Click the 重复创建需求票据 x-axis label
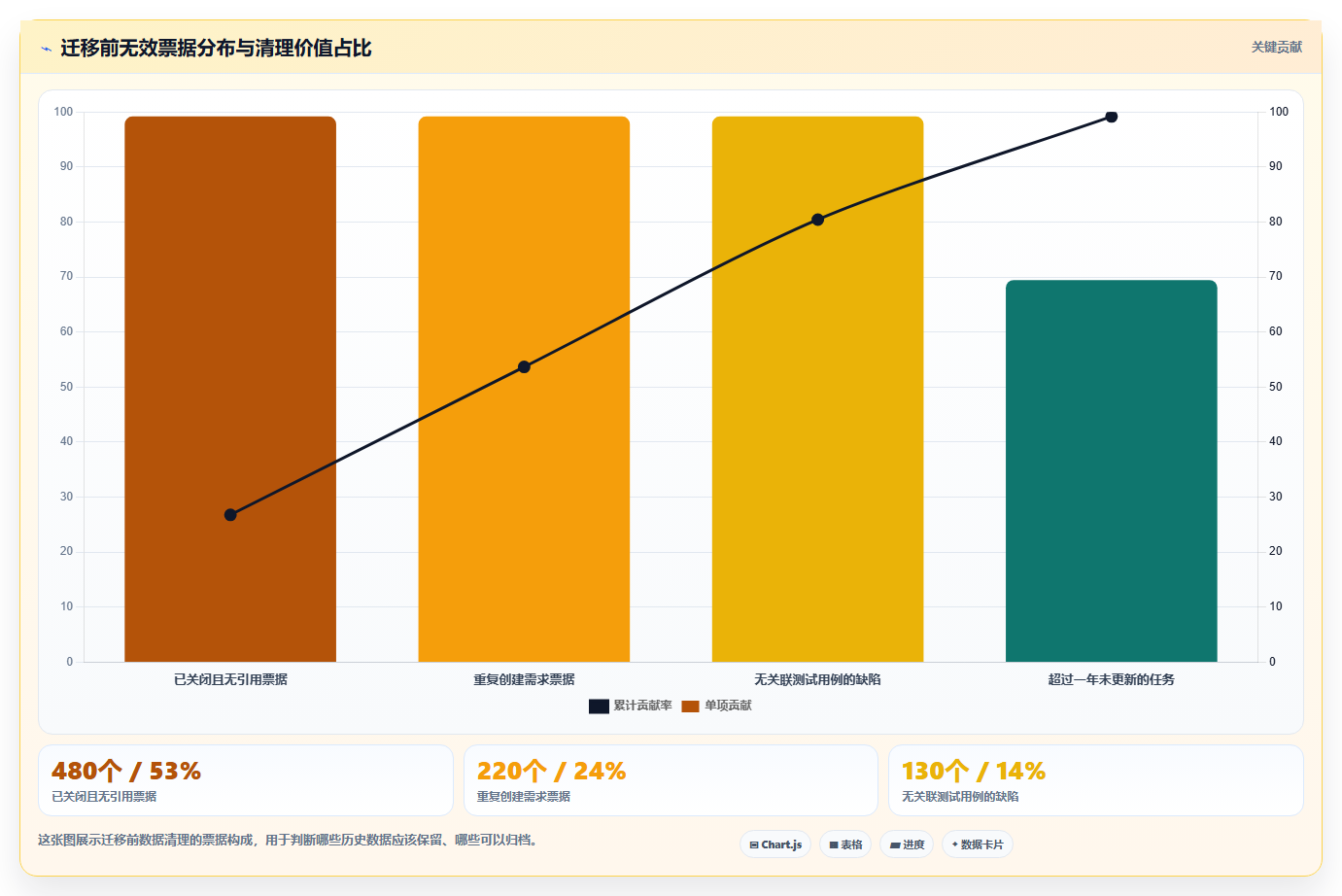 pos(524,679)
